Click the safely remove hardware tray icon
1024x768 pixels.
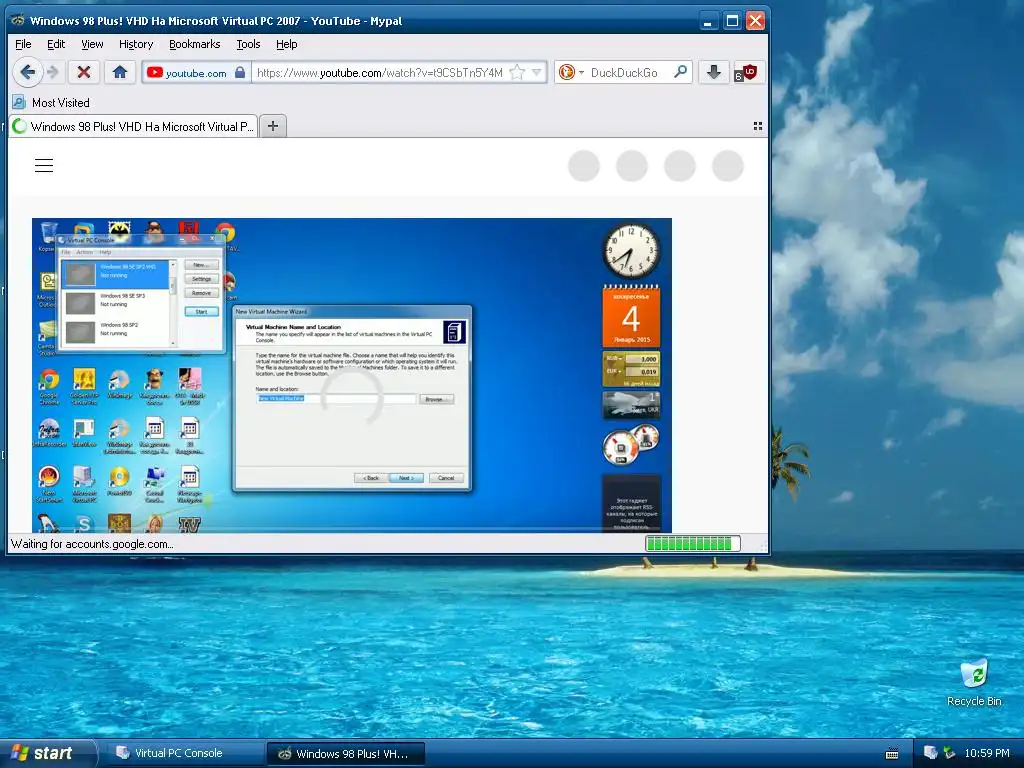coord(949,753)
